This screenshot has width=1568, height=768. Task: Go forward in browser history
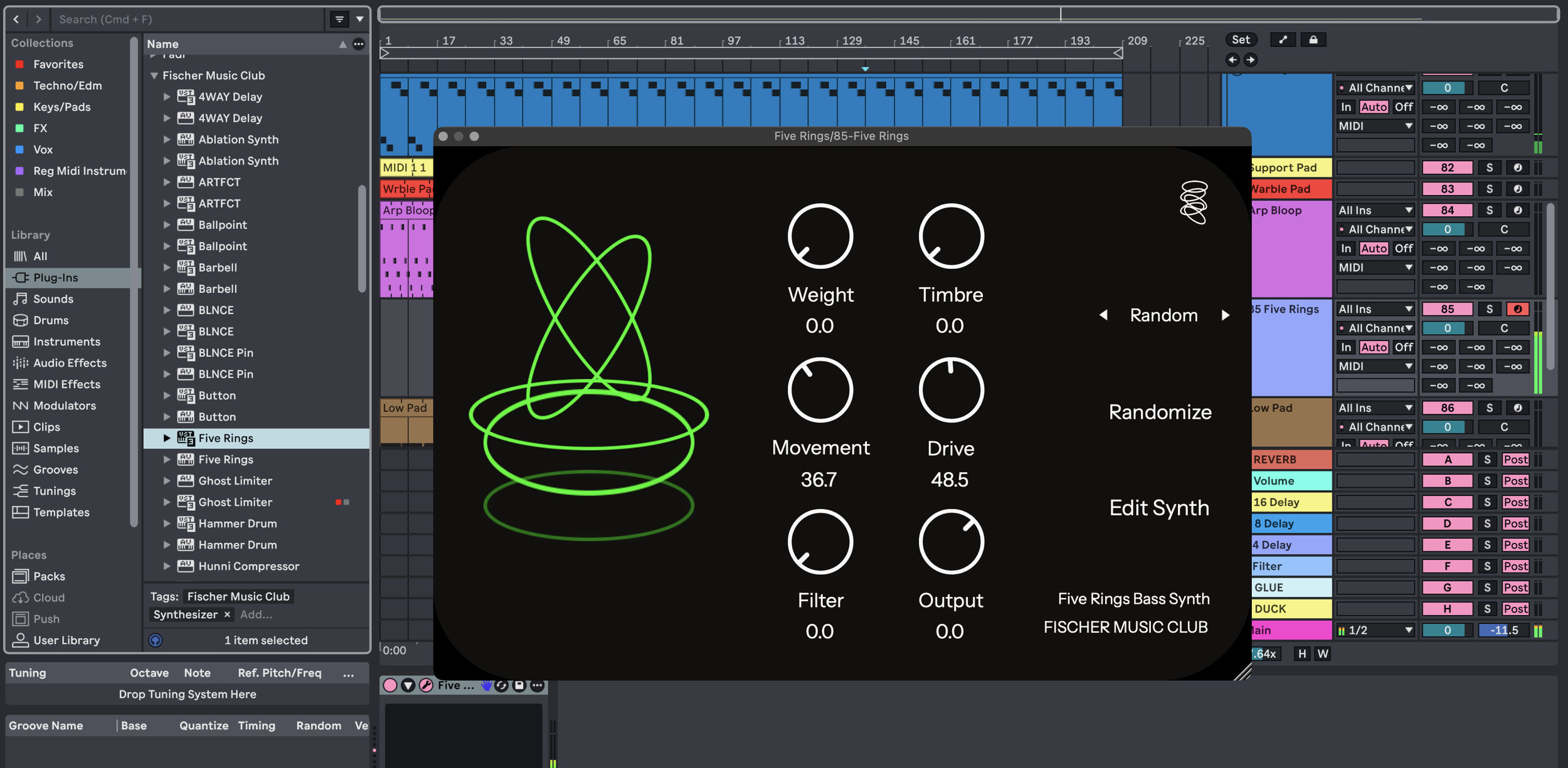[39, 19]
